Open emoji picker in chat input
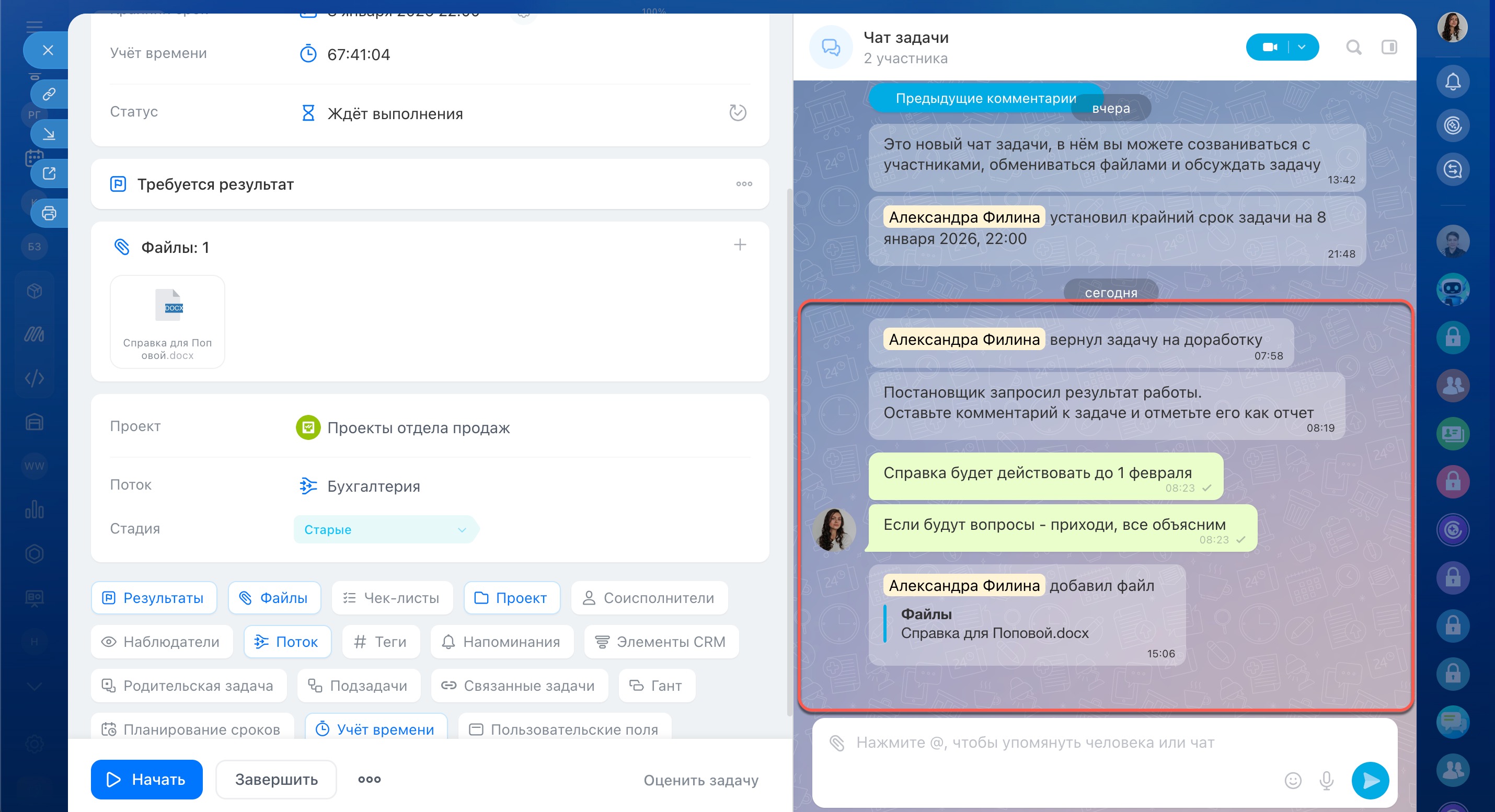 coord(1293,780)
